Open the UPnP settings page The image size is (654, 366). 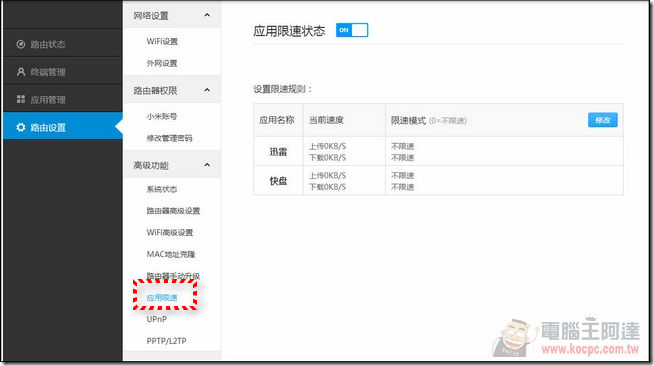point(157,319)
